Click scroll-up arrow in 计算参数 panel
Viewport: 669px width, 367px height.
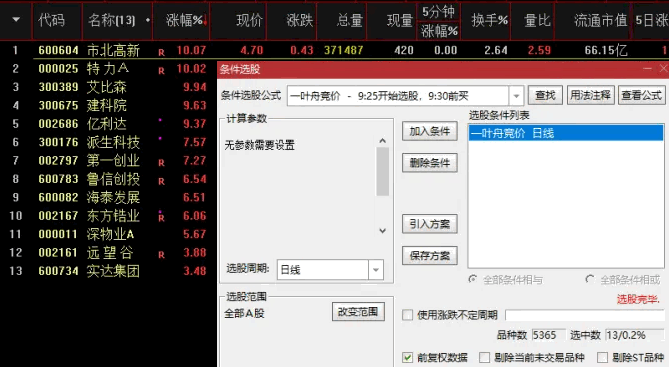coord(383,140)
